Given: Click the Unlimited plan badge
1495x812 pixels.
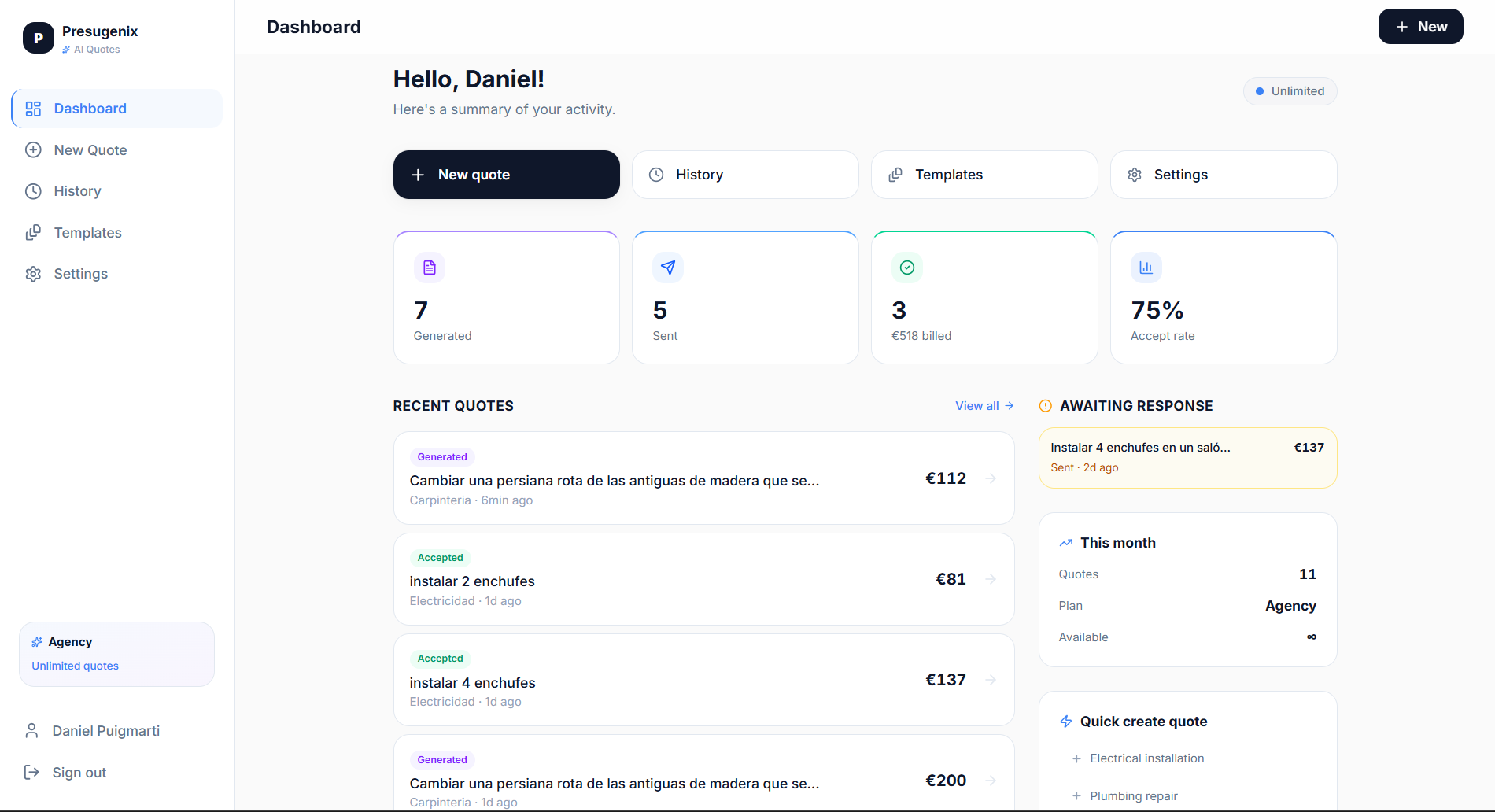Looking at the screenshot, I should click(1290, 91).
